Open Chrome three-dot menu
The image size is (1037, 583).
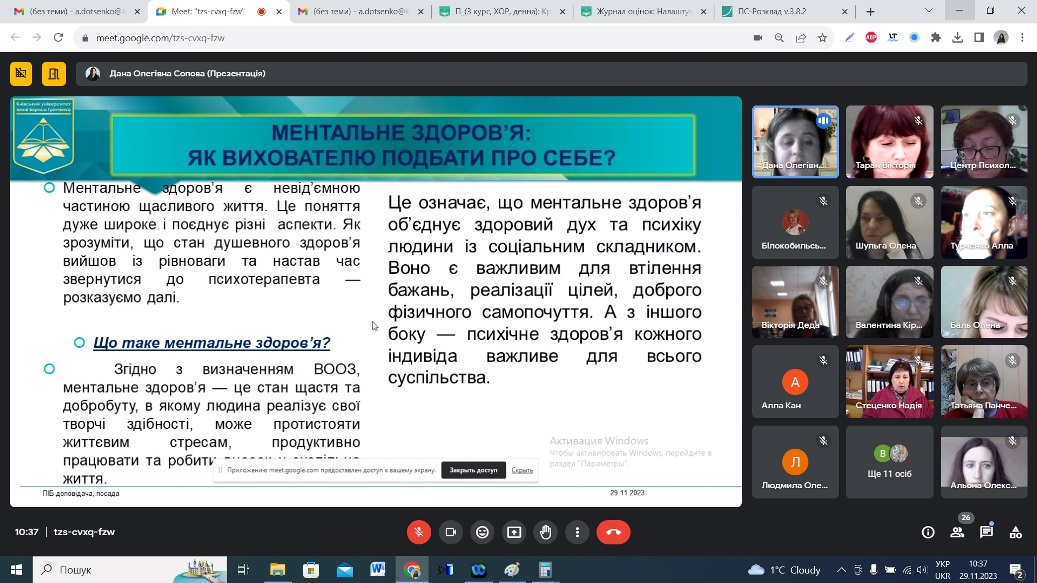(1022, 38)
